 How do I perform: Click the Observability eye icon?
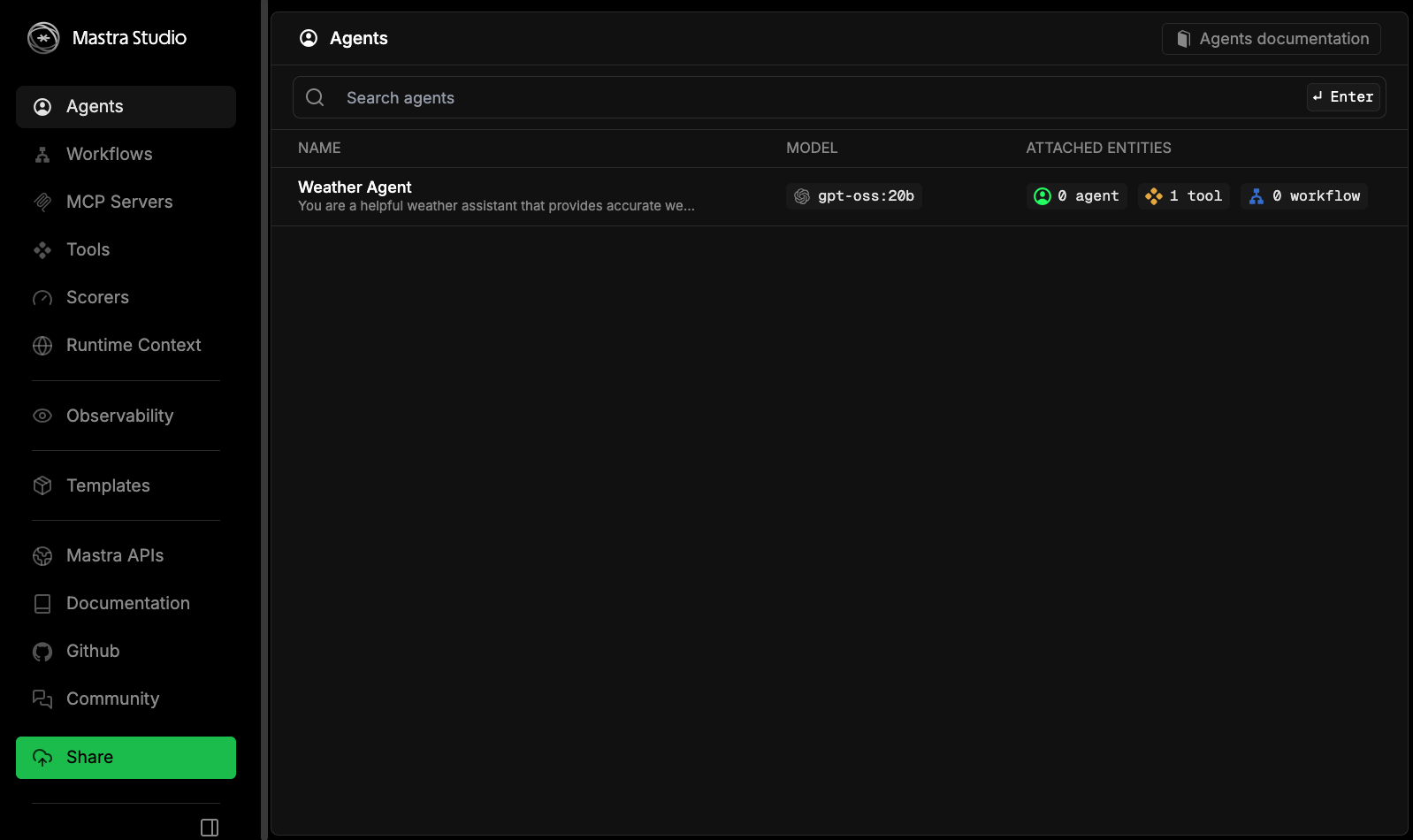point(42,416)
